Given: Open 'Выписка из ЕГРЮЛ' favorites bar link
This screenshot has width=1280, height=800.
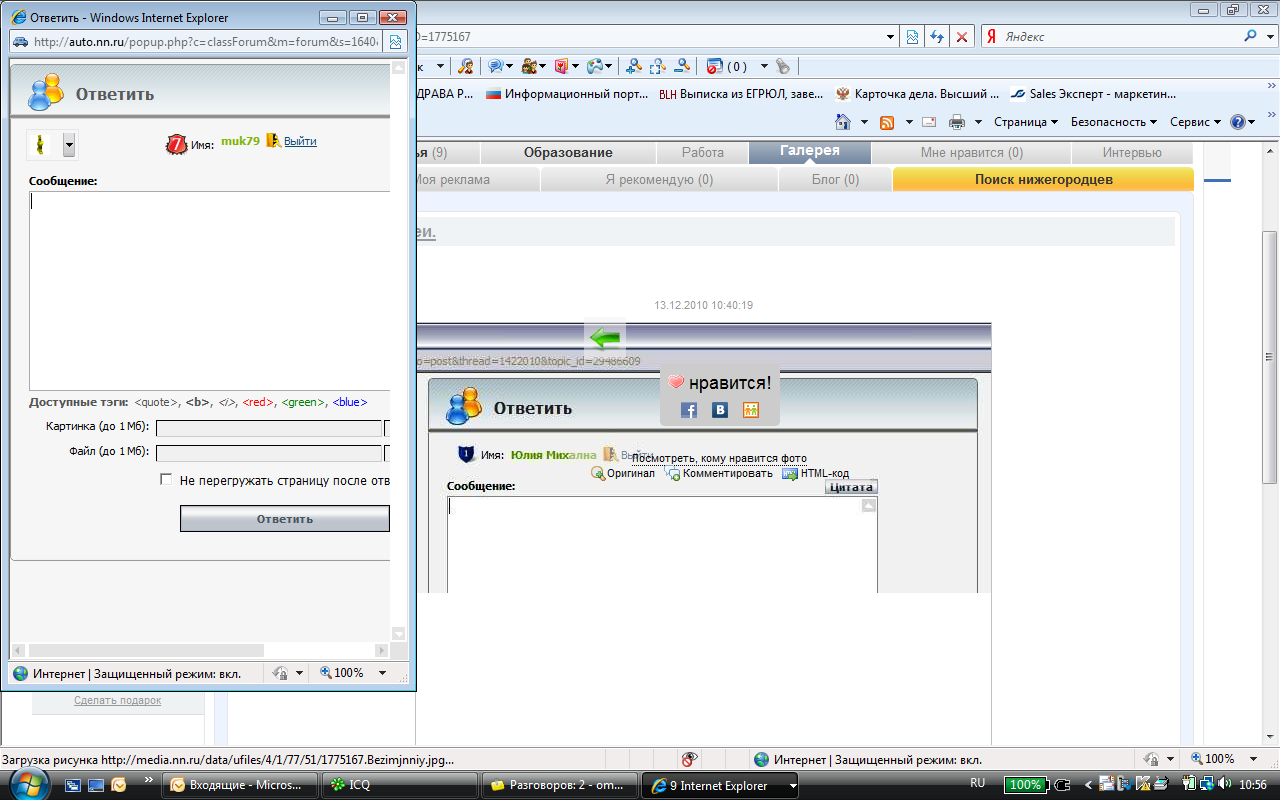Looking at the screenshot, I should click(x=742, y=94).
